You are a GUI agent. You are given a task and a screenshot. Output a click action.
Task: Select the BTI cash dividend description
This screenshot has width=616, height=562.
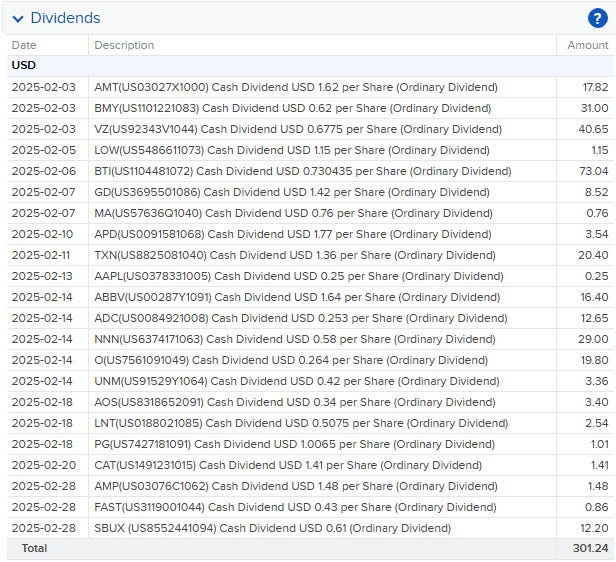[x=303, y=171]
